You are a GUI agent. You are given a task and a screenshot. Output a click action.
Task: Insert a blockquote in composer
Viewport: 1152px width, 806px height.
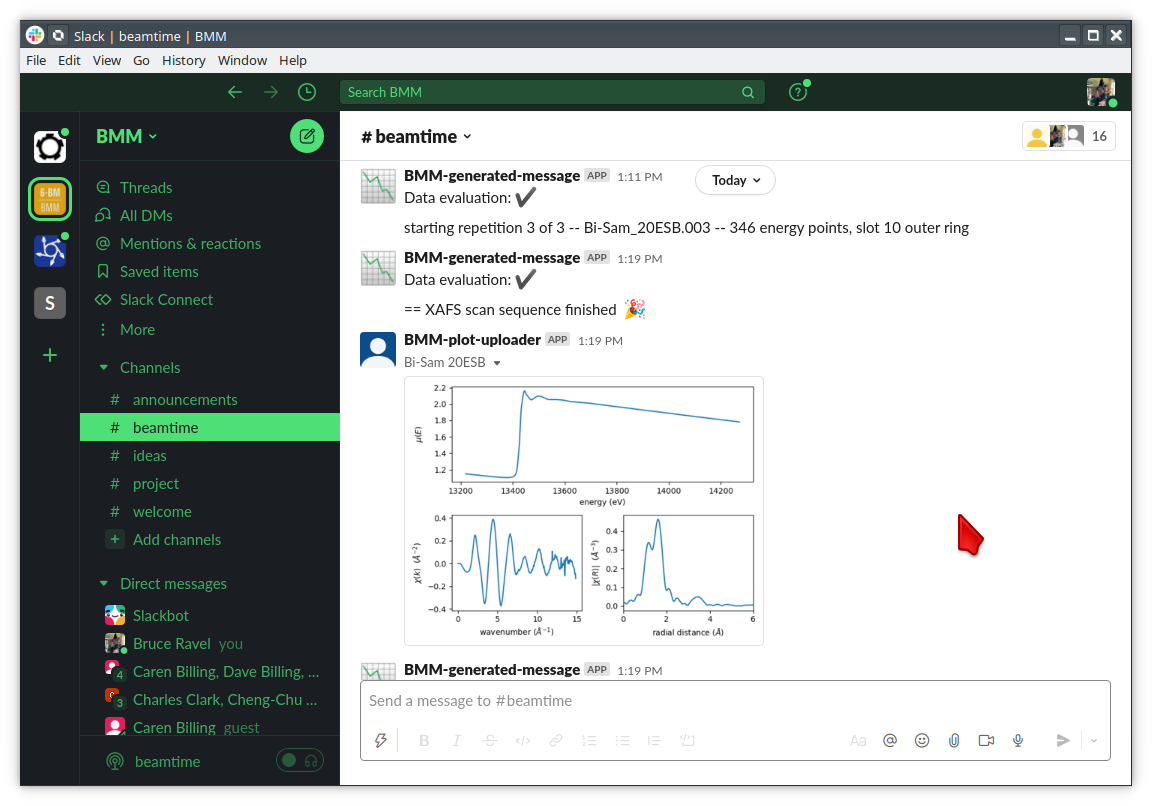pyautogui.click(x=655, y=741)
